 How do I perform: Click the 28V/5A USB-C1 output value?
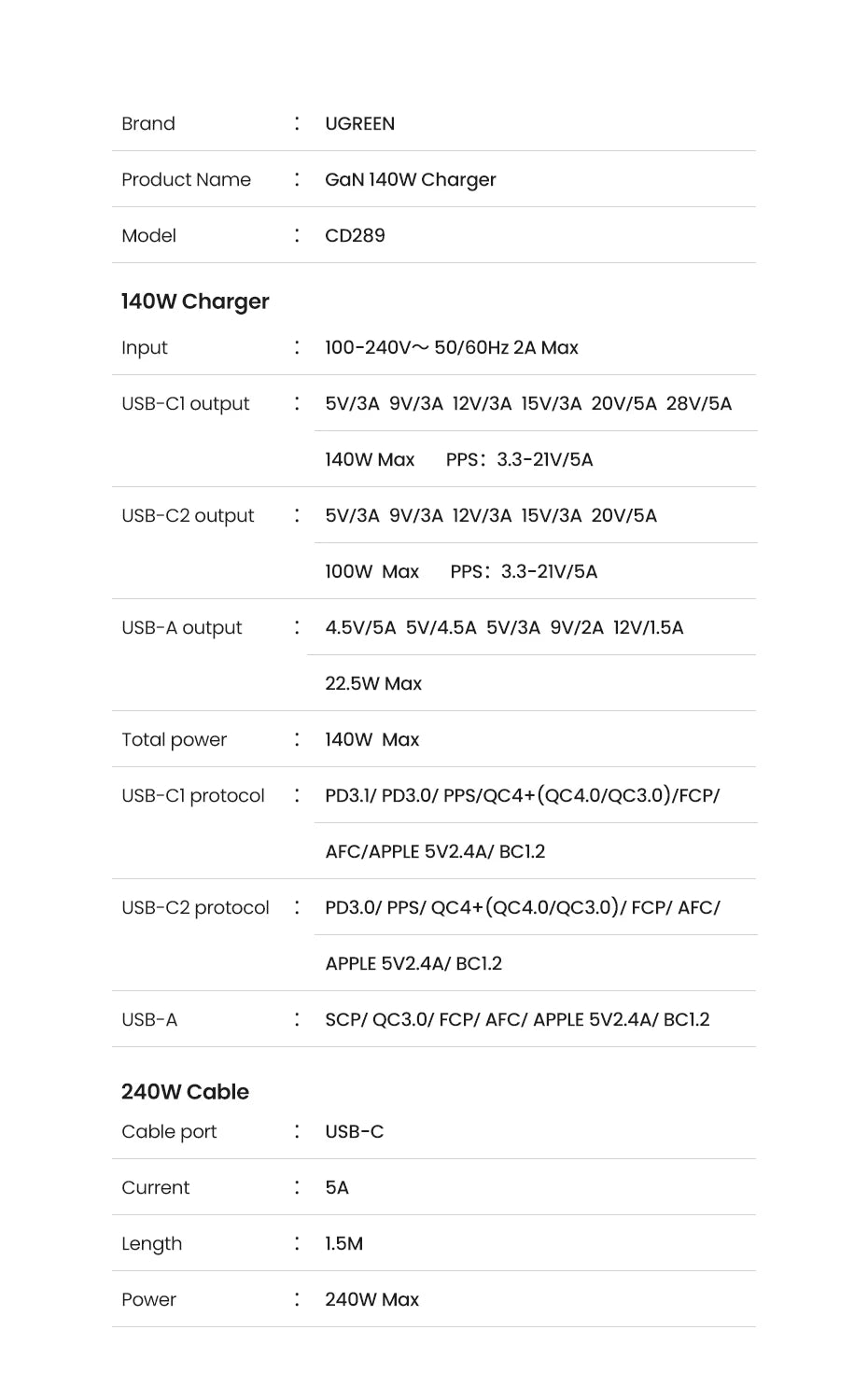click(698, 403)
